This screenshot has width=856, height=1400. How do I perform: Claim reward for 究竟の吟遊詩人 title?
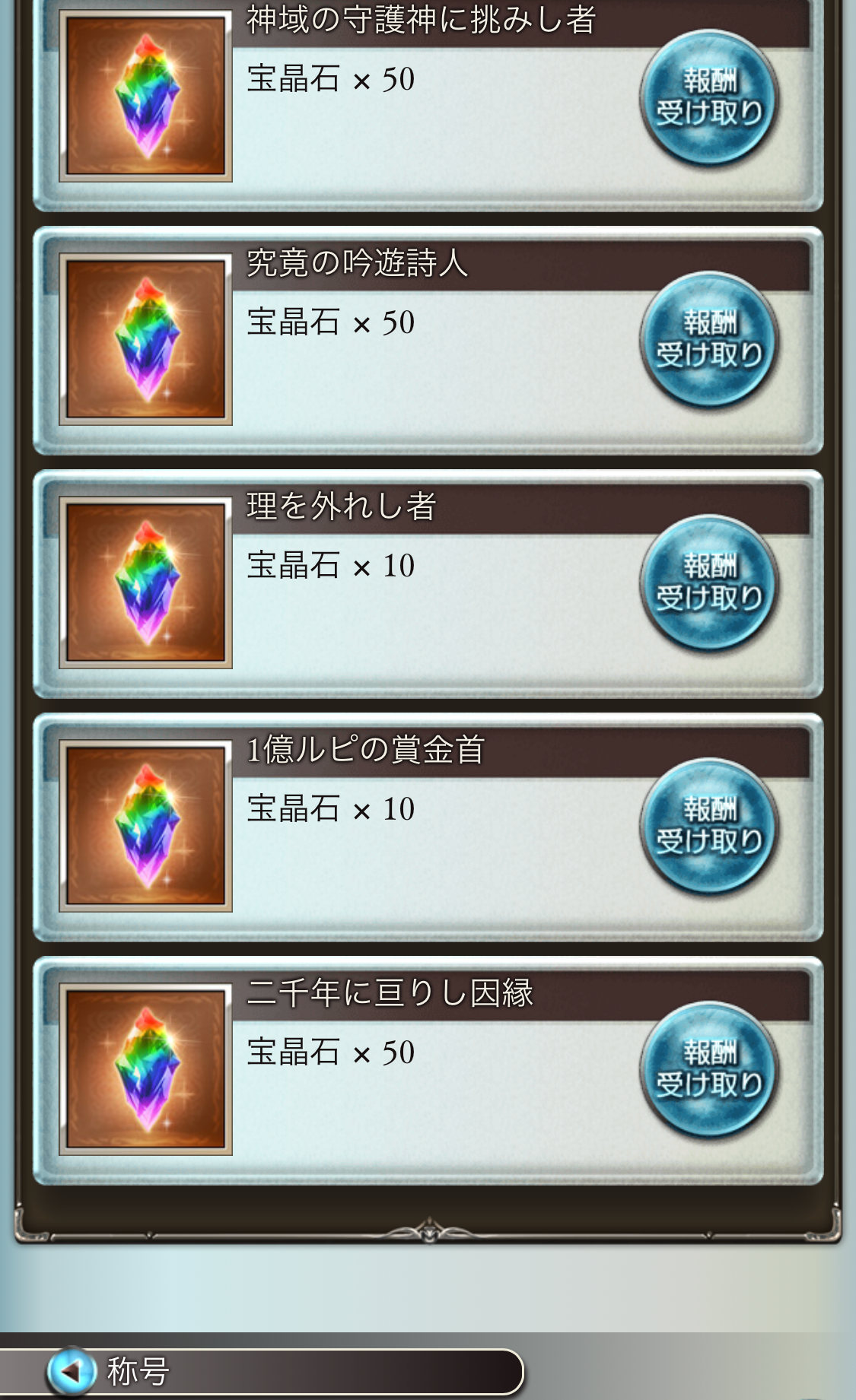pos(709,339)
